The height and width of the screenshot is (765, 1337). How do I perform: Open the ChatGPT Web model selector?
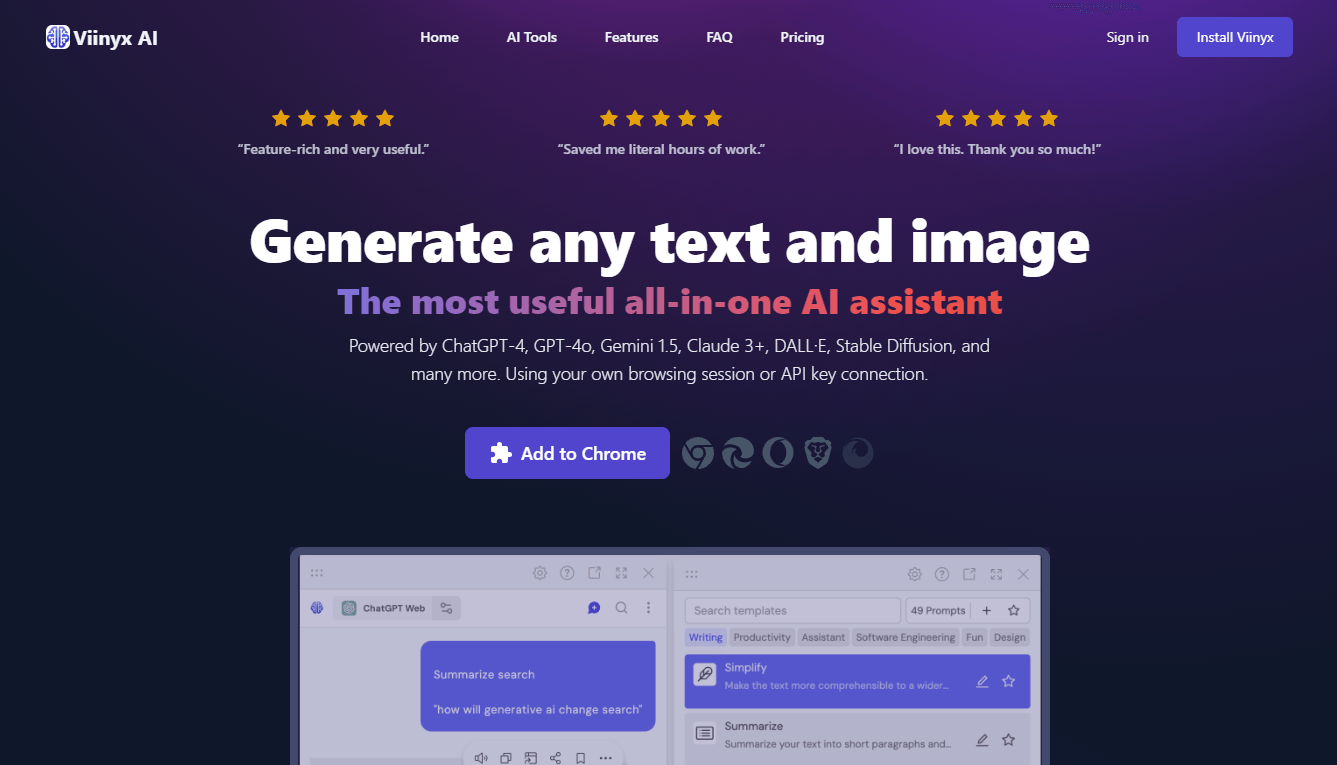[x=383, y=607]
